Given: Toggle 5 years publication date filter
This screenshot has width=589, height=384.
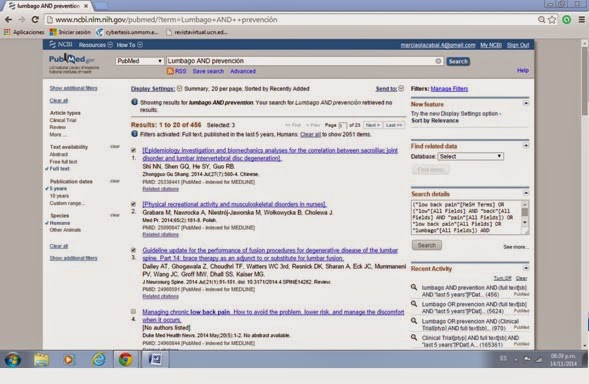Looking at the screenshot, I should click(58, 189).
